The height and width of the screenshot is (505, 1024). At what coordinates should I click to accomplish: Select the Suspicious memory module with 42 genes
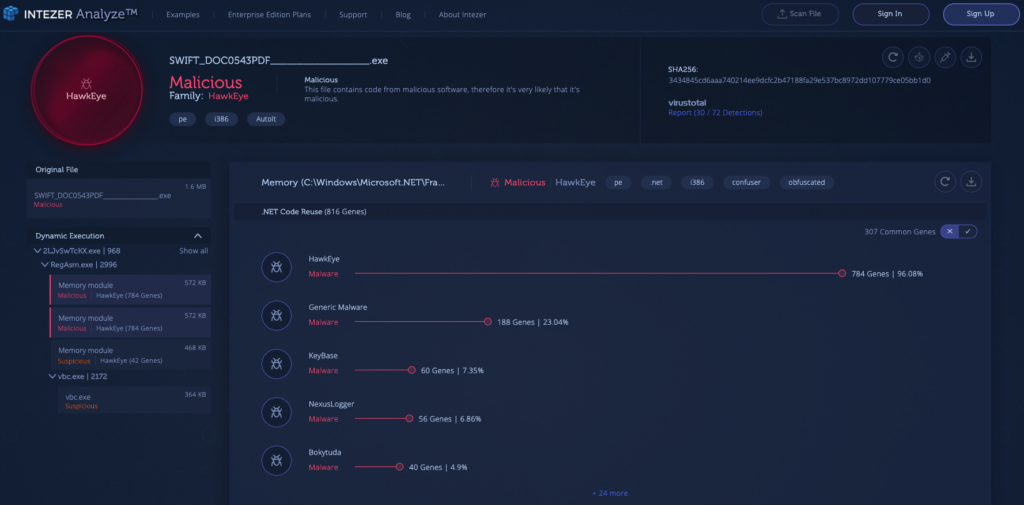click(130, 355)
